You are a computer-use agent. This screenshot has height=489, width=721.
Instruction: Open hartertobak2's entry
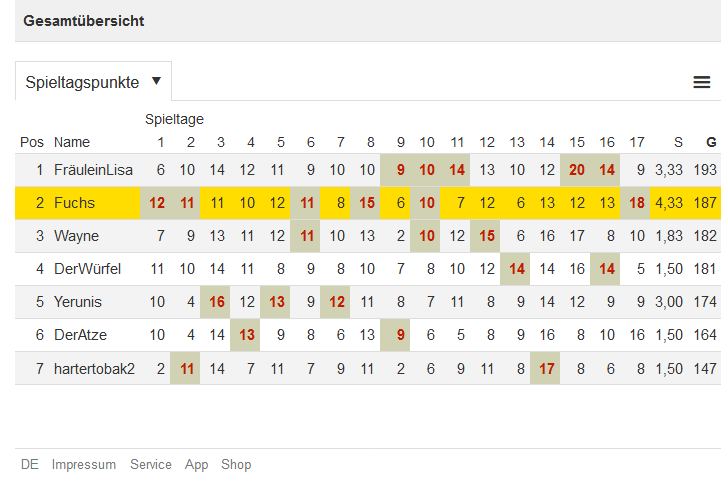point(94,368)
